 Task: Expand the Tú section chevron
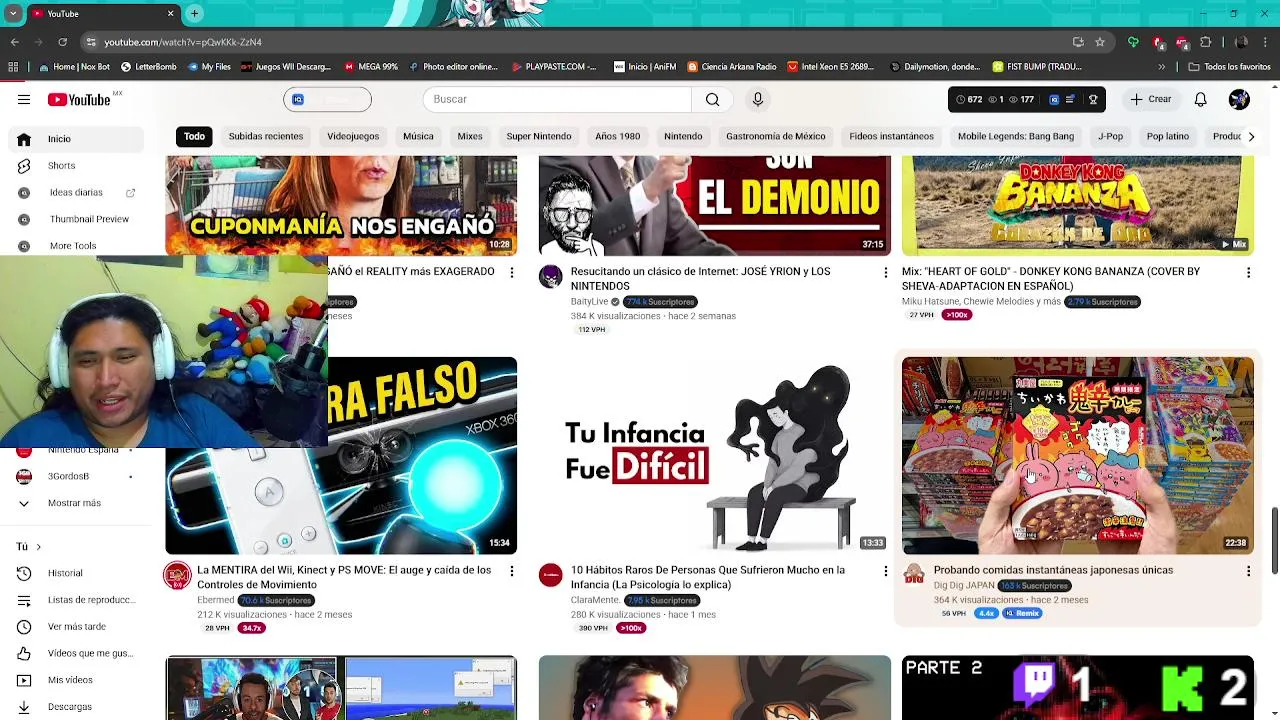tap(38, 547)
